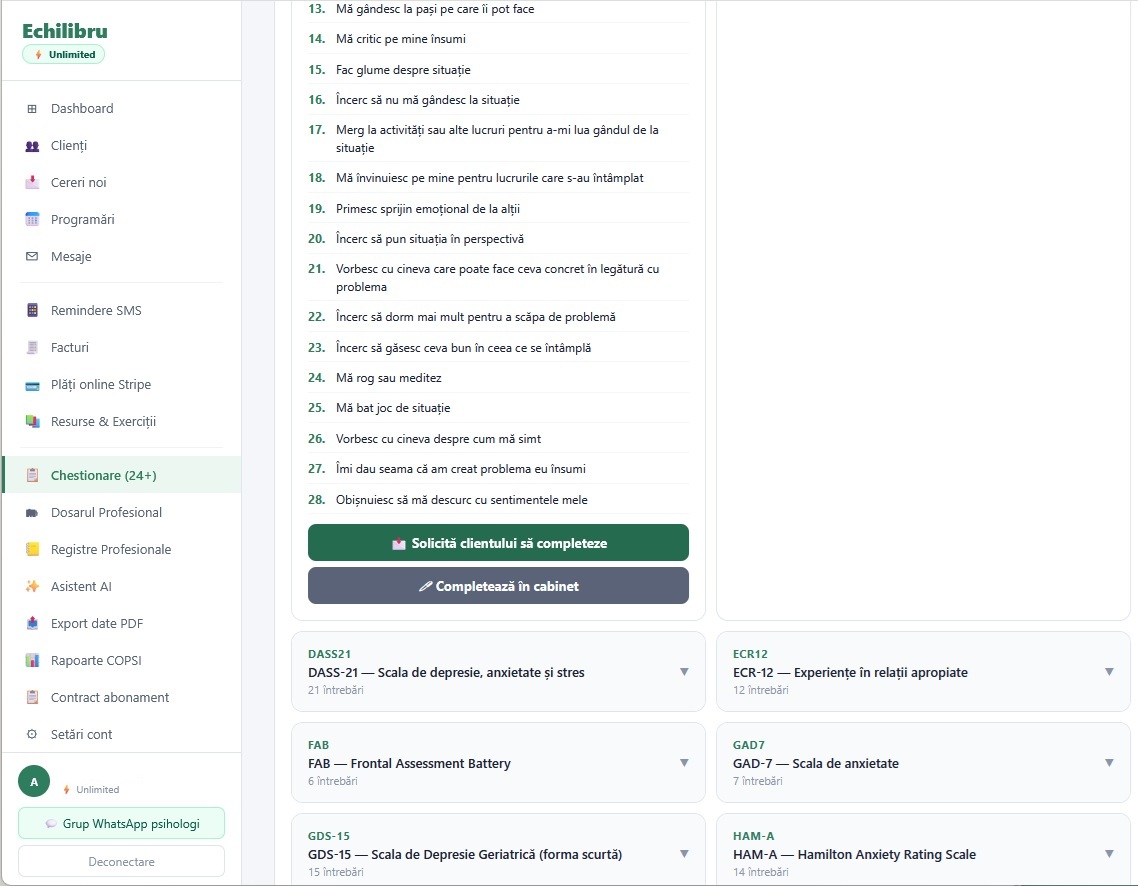Screen dimensions: 1138x886
Task: Click the Plăți online Stripe card icon
Action: (32, 384)
